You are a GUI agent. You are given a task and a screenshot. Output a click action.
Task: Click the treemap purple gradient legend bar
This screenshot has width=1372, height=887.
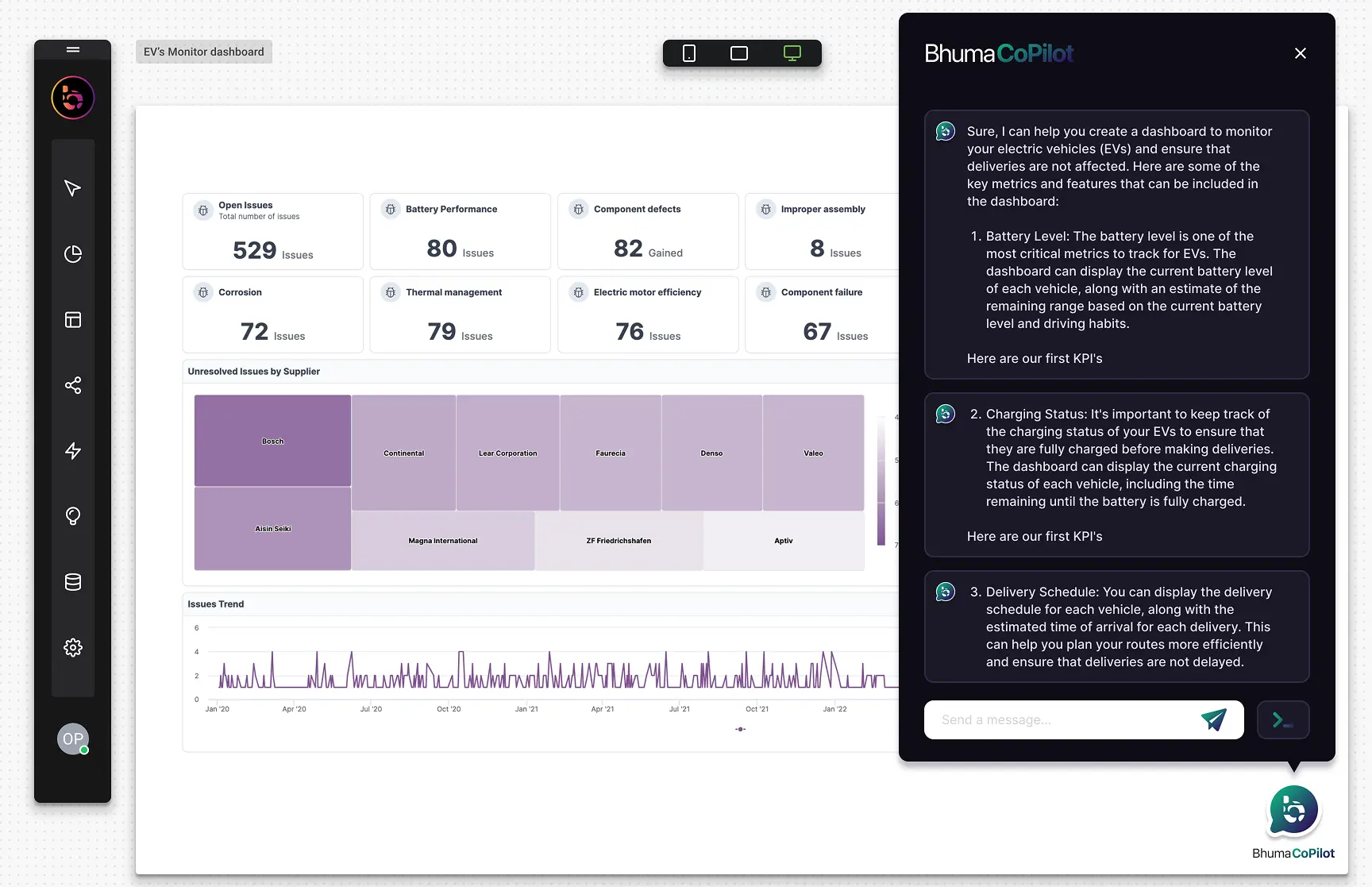(881, 481)
